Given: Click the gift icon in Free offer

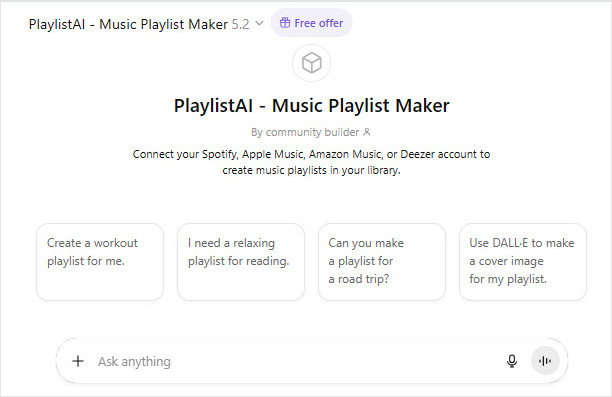Looking at the screenshot, I should point(285,23).
